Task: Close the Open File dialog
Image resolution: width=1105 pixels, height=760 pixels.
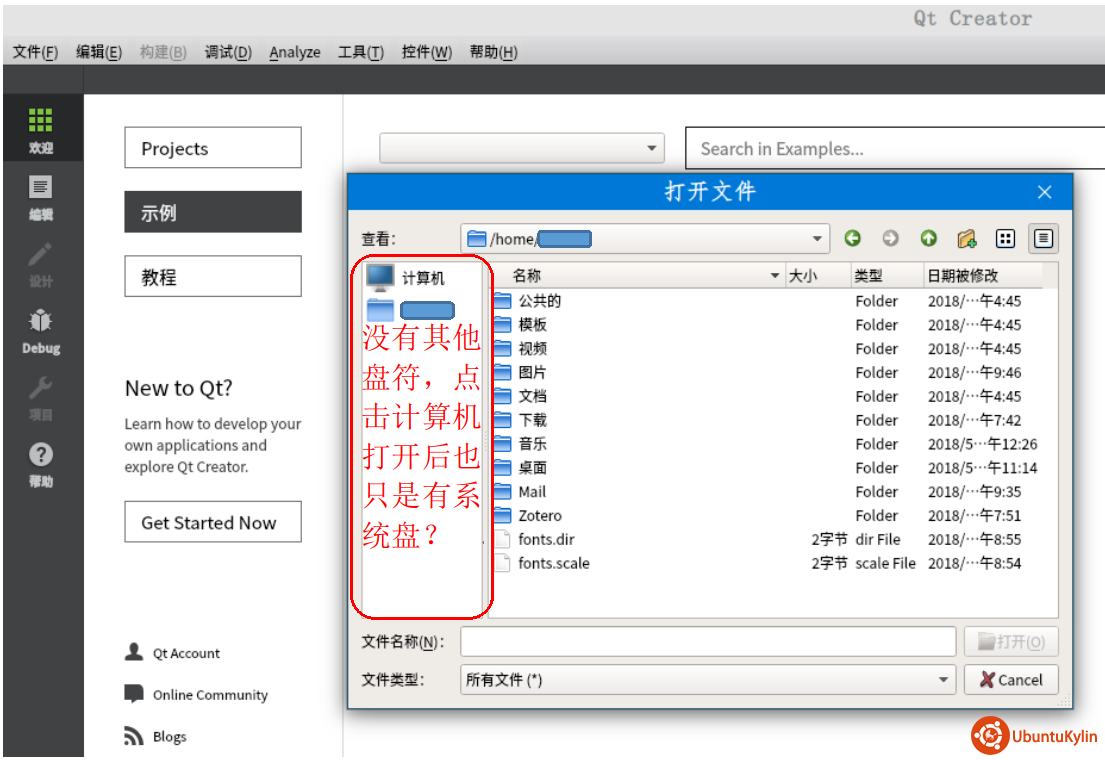Action: [1044, 192]
